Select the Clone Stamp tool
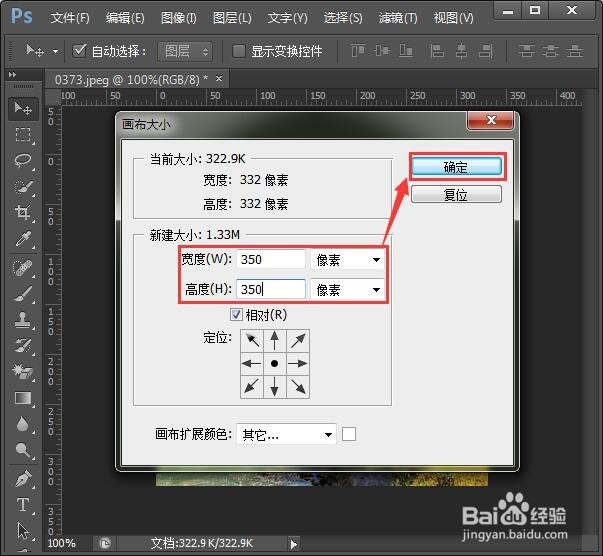The image size is (603, 556). (23, 320)
